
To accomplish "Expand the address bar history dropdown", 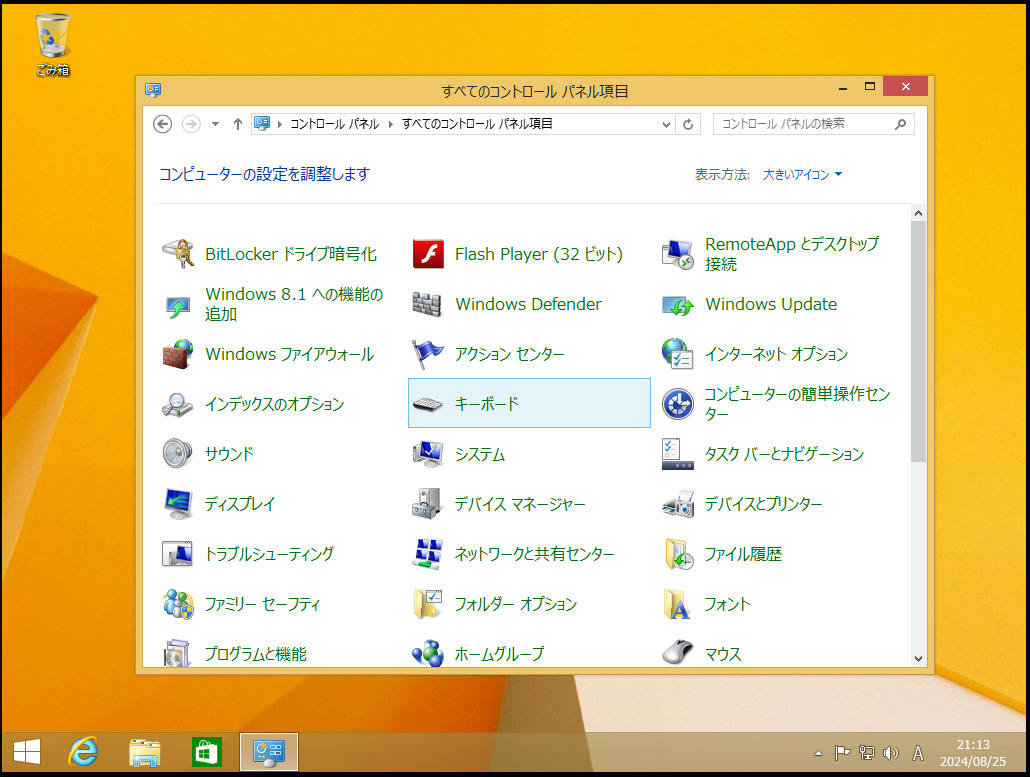I will 666,124.
